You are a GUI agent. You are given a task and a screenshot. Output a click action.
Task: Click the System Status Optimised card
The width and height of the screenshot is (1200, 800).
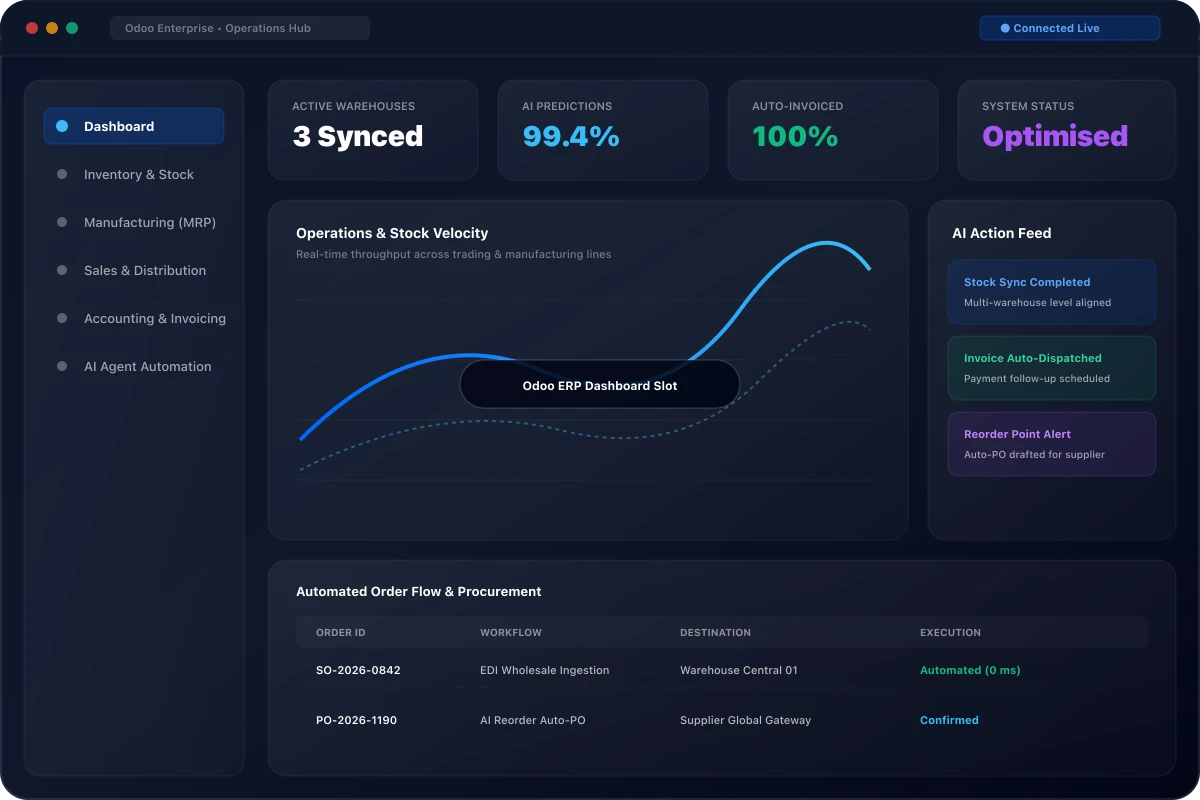point(1066,130)
